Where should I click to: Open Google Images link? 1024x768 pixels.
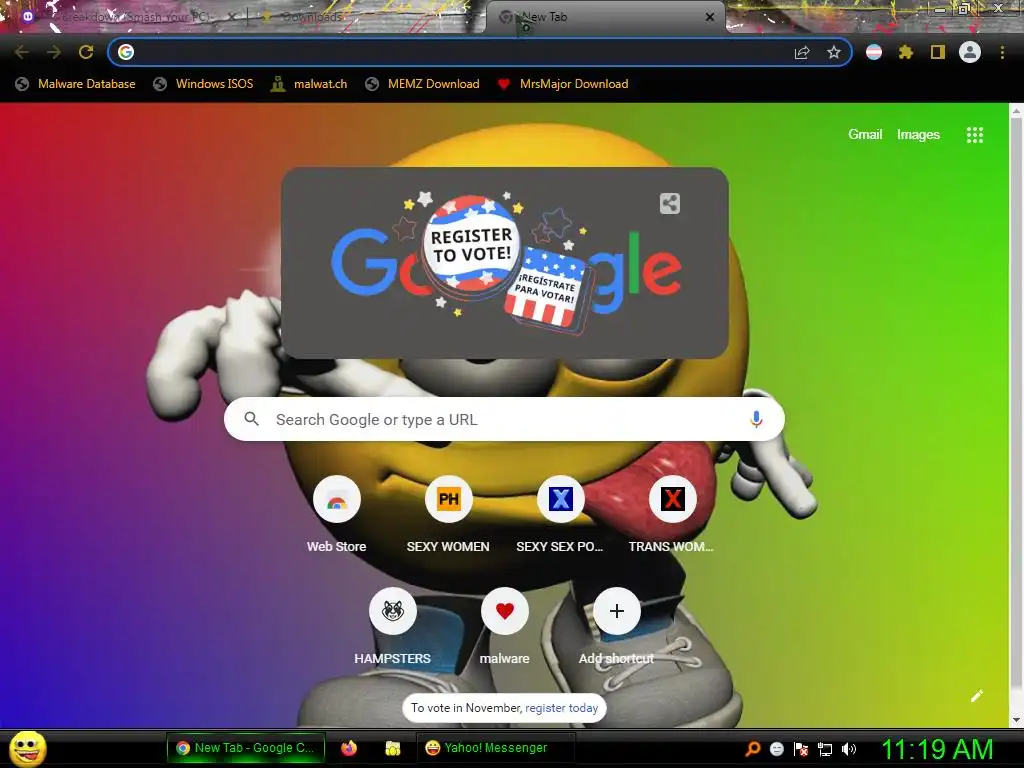pyautogui.click(x=918, y=135)
